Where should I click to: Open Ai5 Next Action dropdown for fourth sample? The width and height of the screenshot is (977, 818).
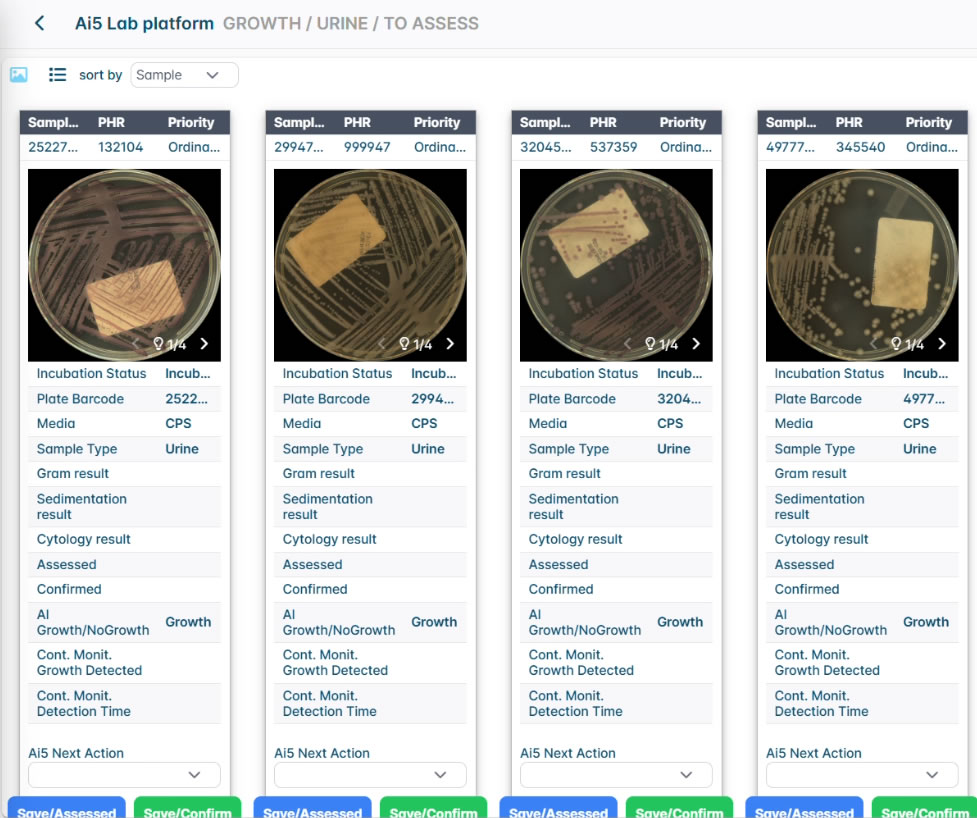(862, 775)
